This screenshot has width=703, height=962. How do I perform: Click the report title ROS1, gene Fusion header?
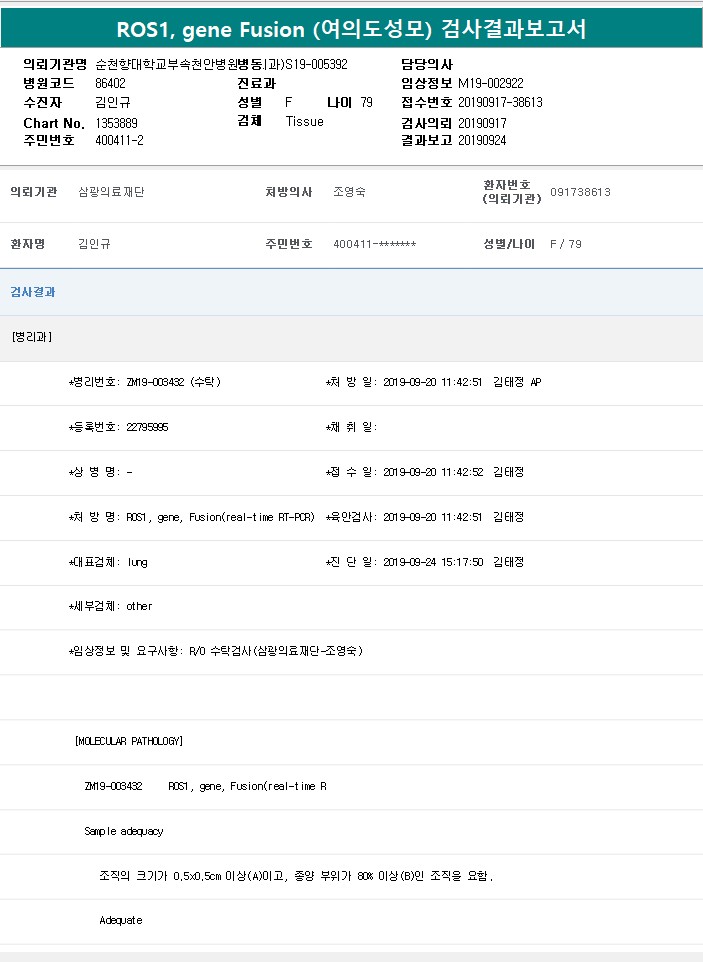pyautogui.click(x=351, y=29)
